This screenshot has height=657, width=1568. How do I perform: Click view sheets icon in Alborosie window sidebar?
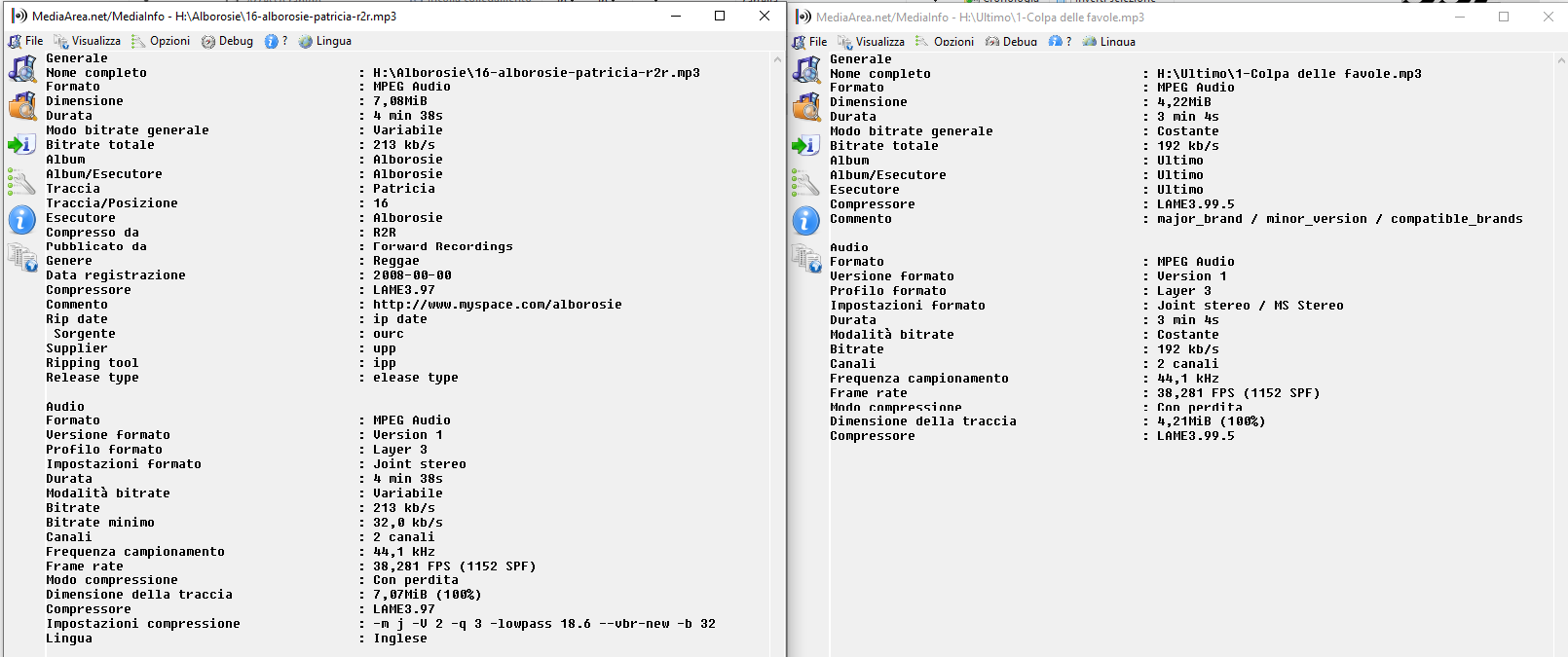tap(21, 257)
